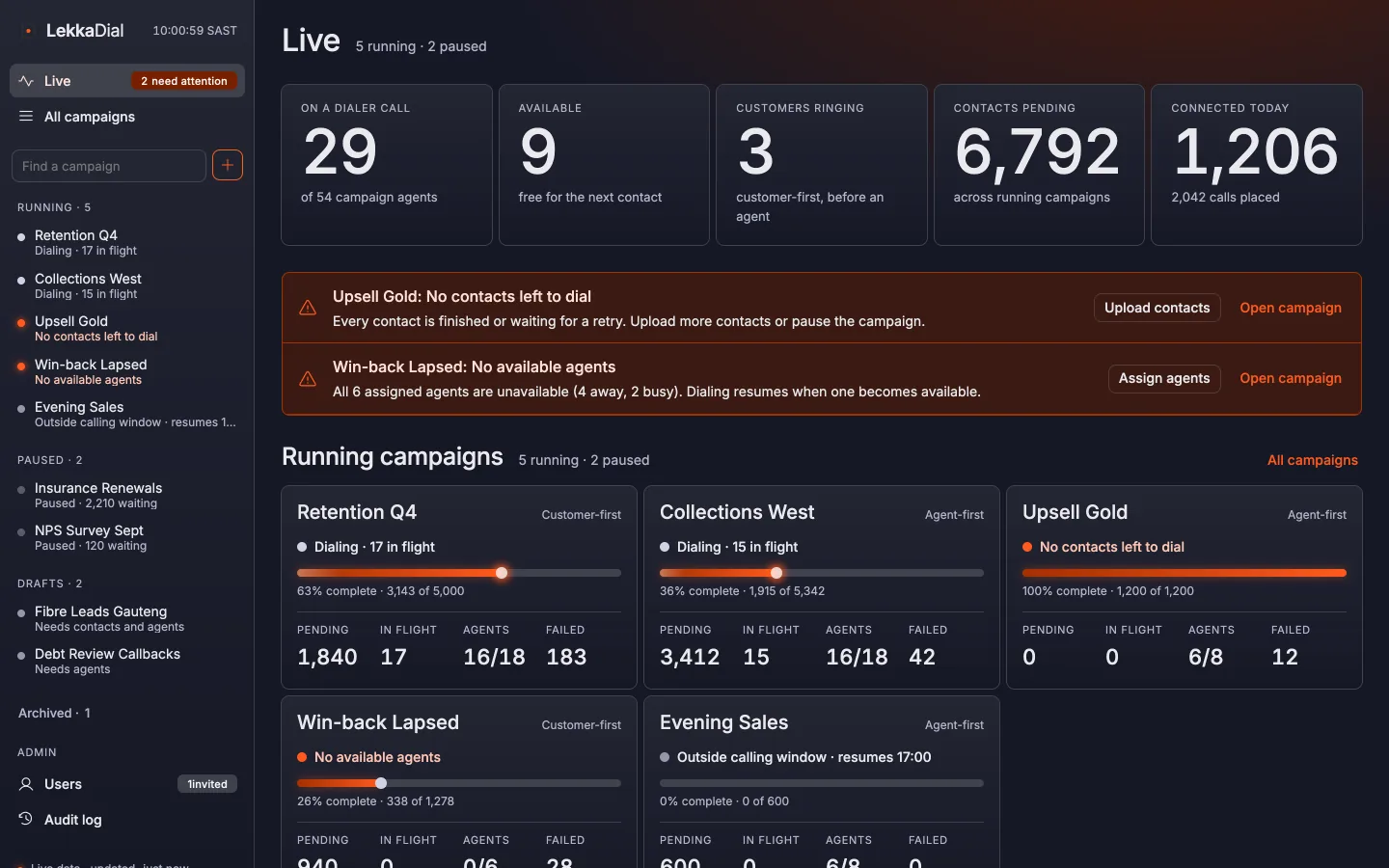Screen dimensions: 1389x868
Task: Click Collections West failed value 42
Action: click(x=922, y=657)
